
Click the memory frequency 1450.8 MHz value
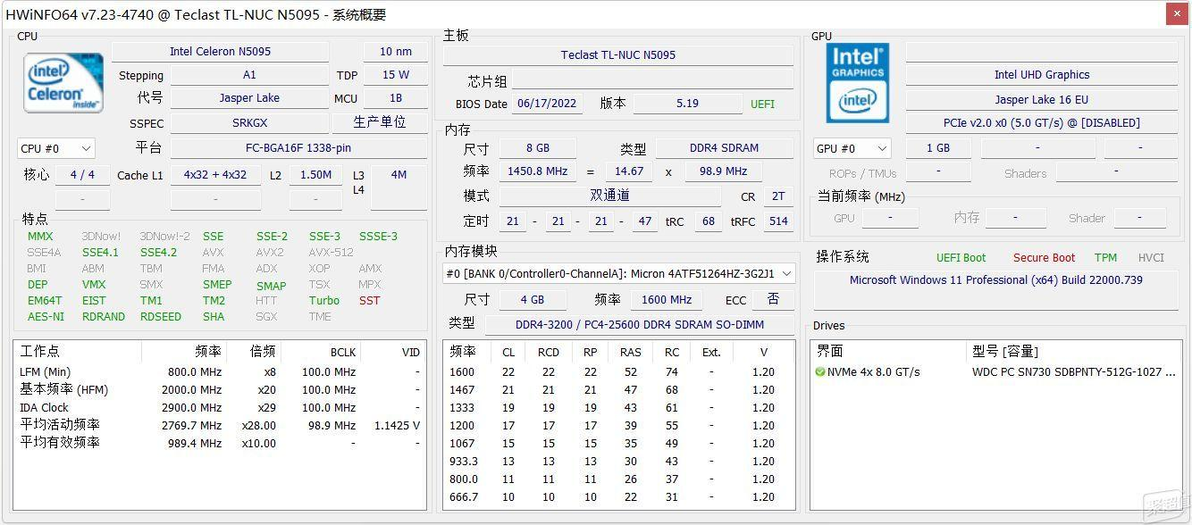(537, 172)
